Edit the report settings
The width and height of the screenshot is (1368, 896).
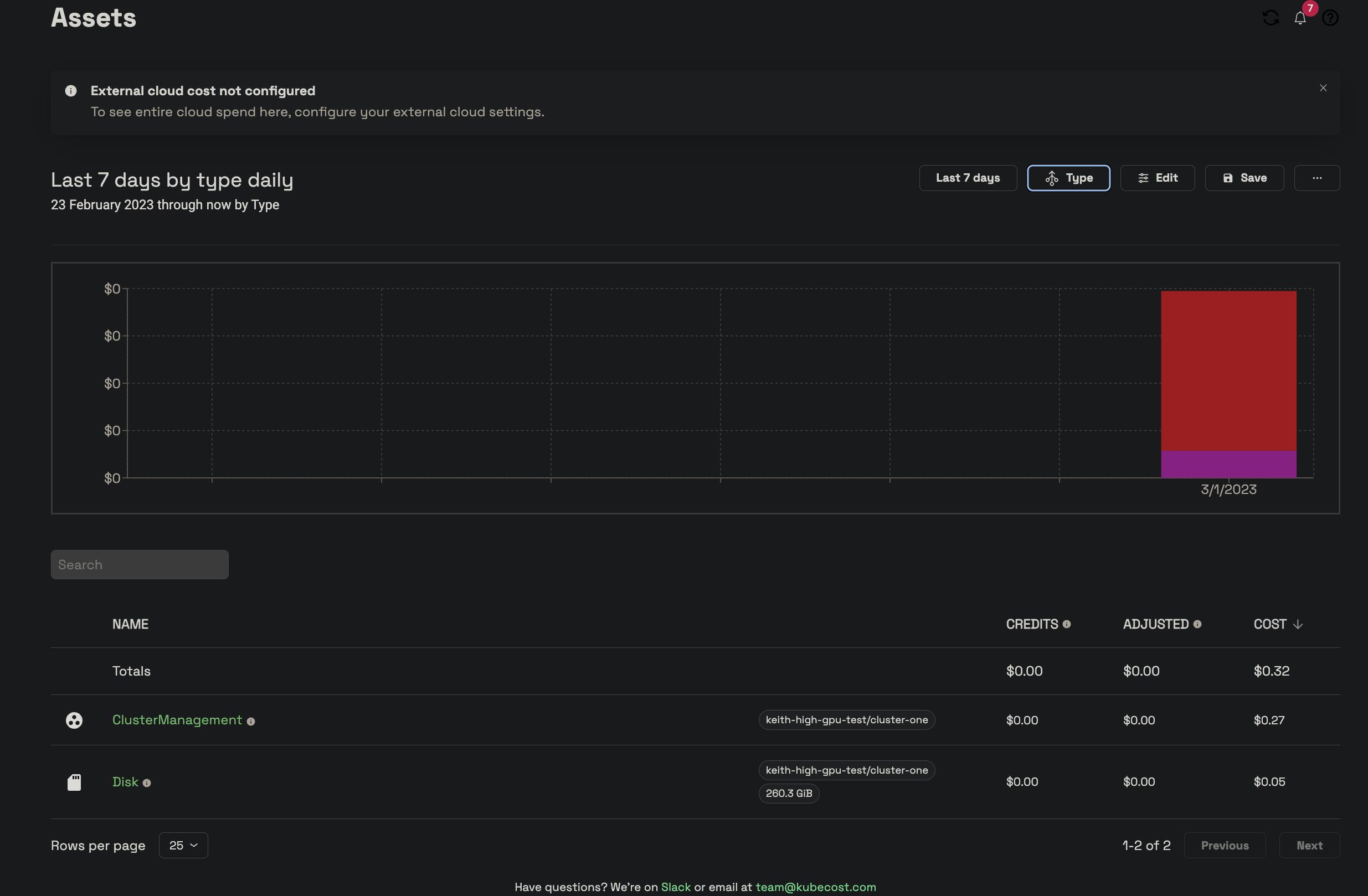click(1157, 178)
